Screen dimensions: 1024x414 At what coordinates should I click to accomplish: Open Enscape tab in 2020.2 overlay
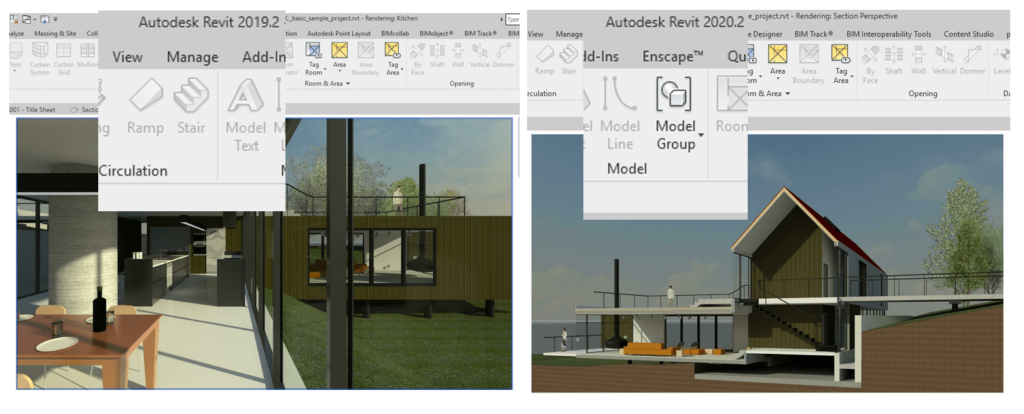(x=673, y=57)
